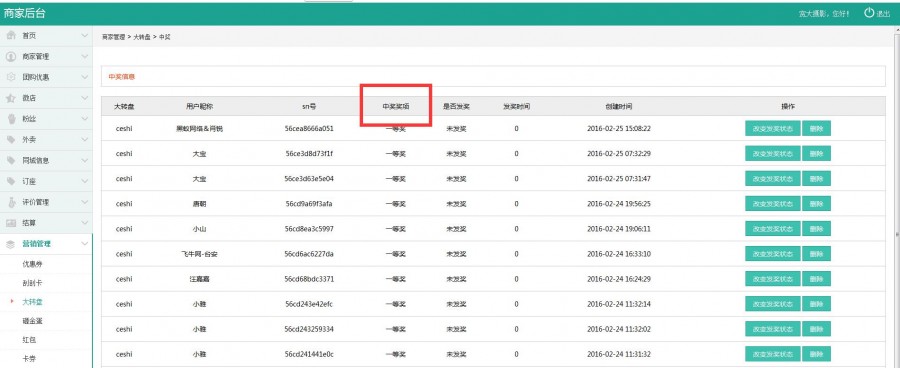Click the hand icon beside 粉丝

click(11, 119)
